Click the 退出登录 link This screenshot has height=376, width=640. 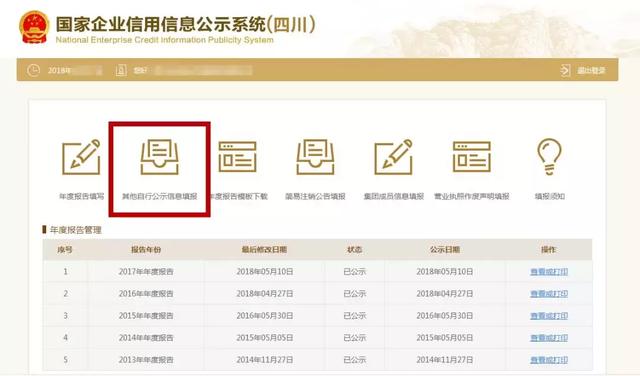click(x=591, y=71)
